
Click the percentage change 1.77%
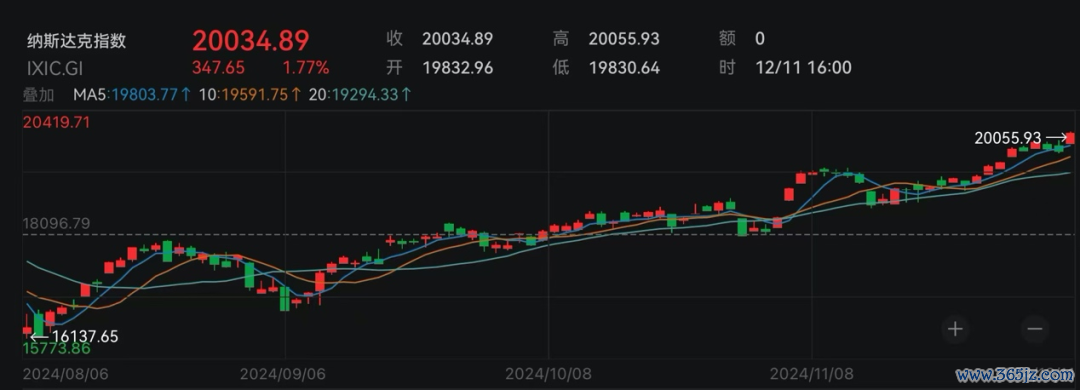point(306,68)
